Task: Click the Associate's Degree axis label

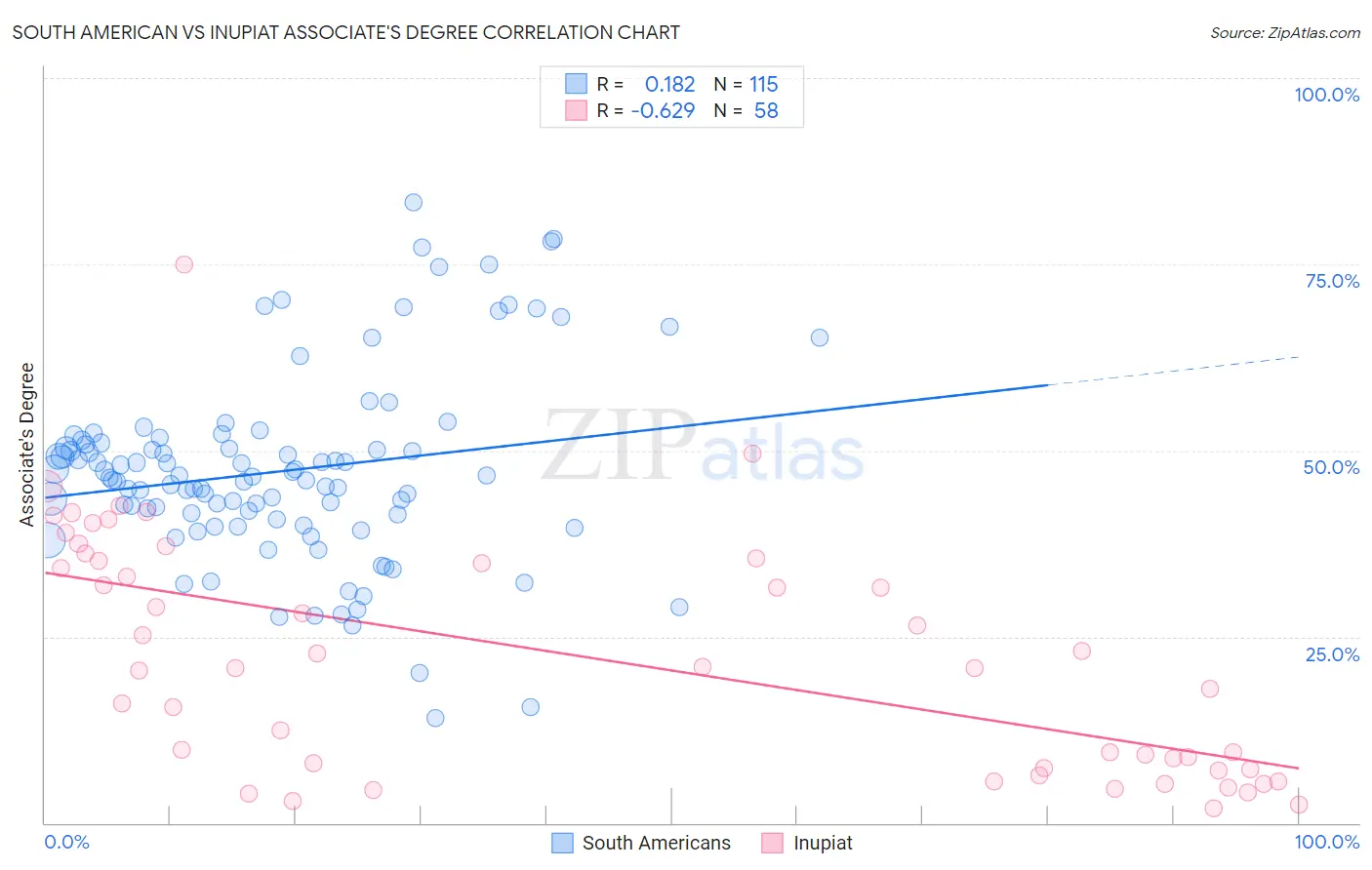Action: (x=27, y=445)
